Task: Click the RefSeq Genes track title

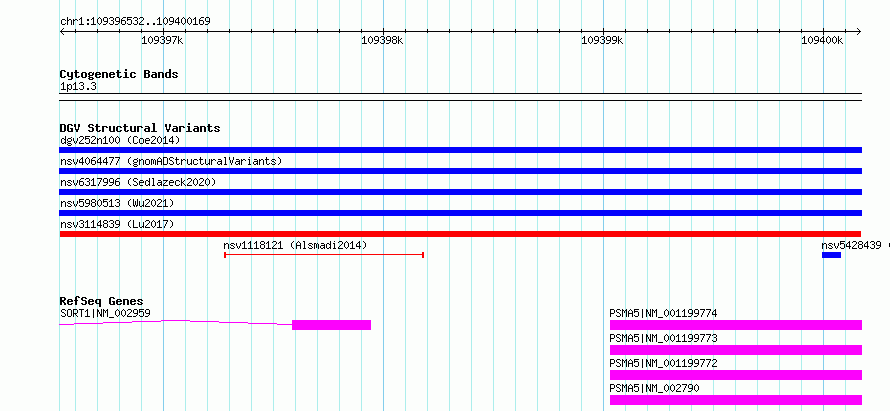Action: point(102,301)
